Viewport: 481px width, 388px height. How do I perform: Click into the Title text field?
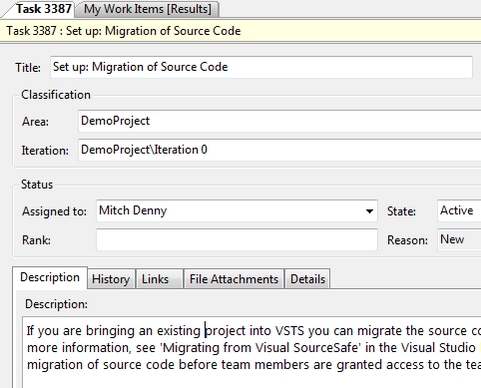click(261, 67)
